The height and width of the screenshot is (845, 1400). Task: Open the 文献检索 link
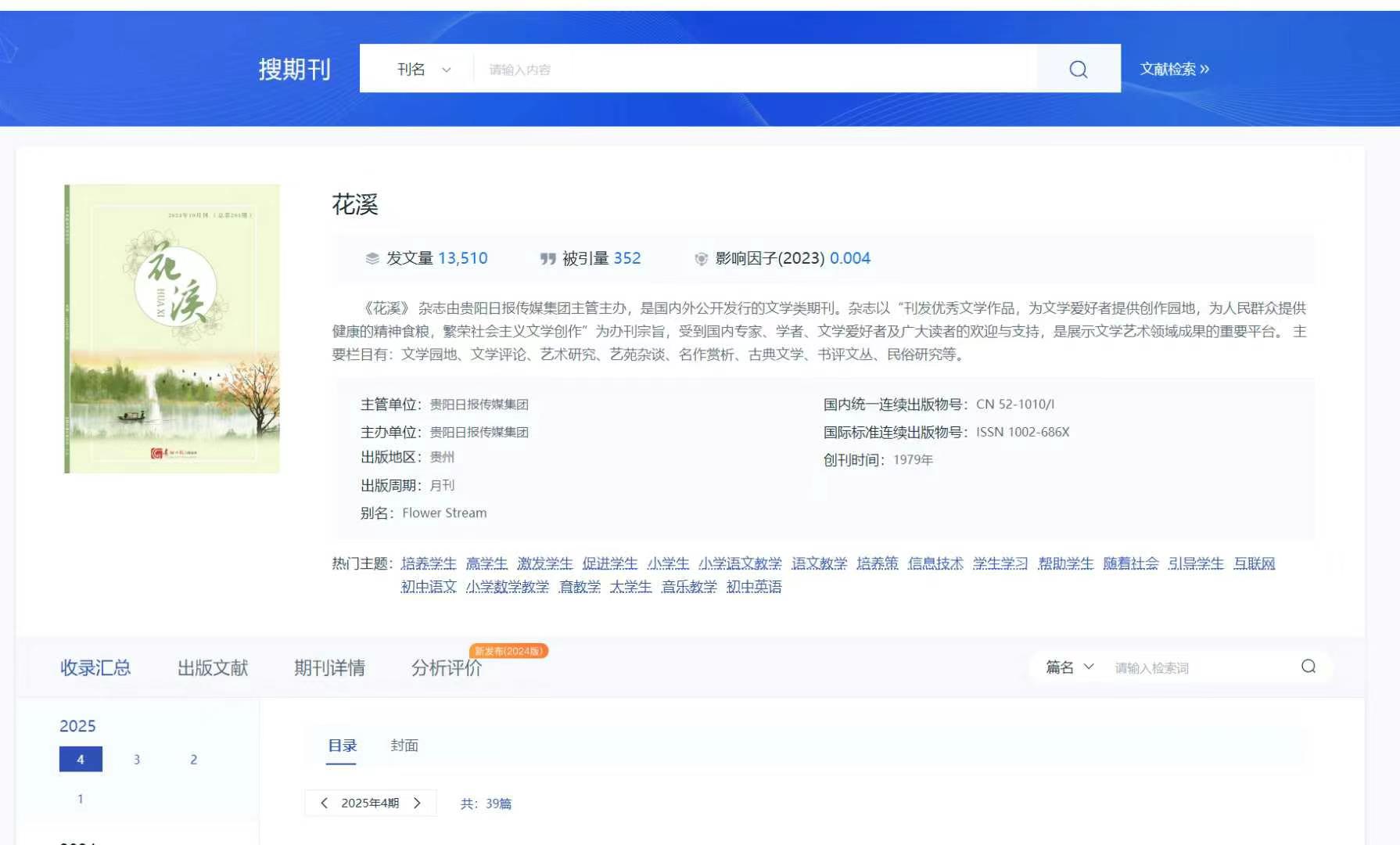point(1173,70)
